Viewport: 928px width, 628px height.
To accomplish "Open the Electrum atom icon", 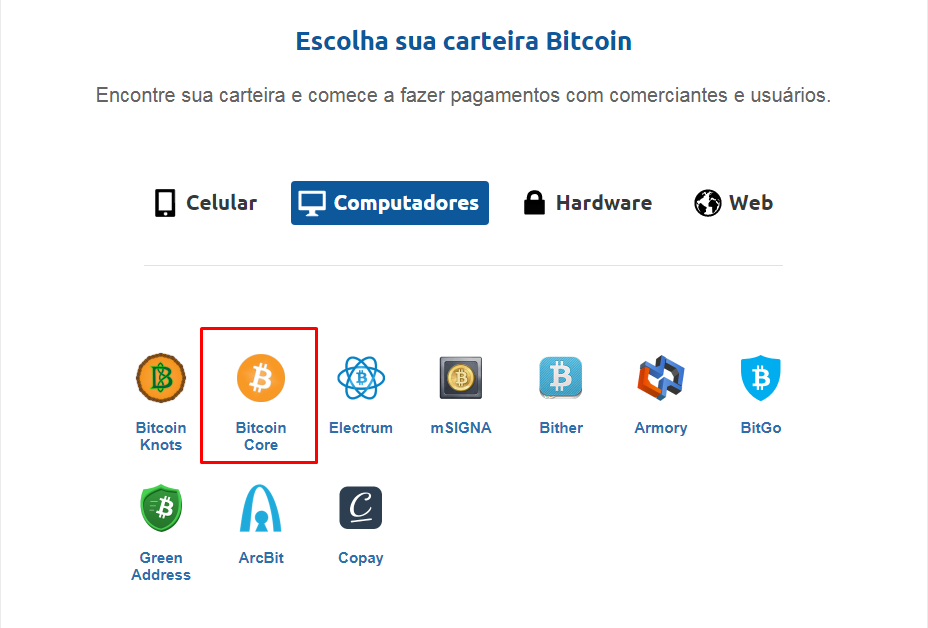I will 361,378.
